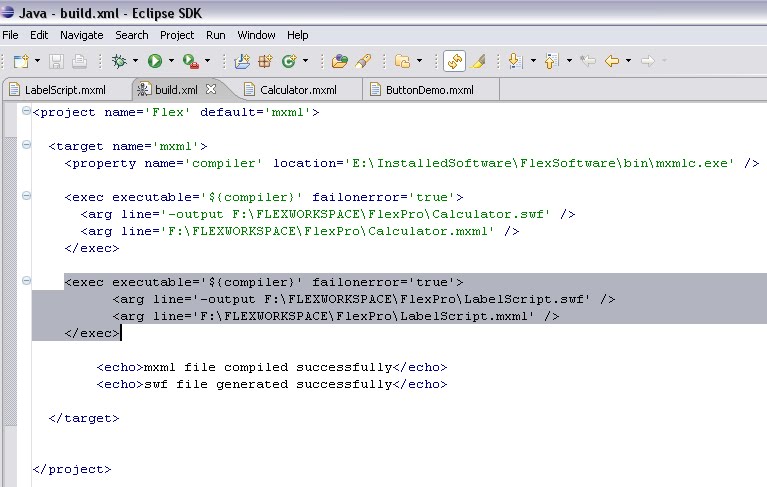Open the New Java Class dropdown arrow
The height and width of the screenshot is (487, 767).
tap(306, 61)
